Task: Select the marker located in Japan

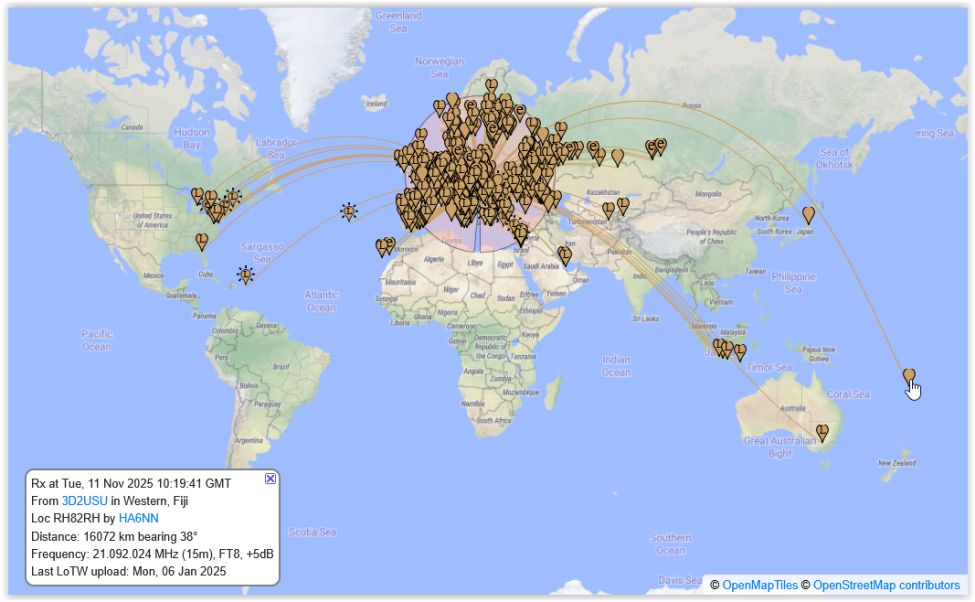Action: pyautogui.click(x=808, y=213)
